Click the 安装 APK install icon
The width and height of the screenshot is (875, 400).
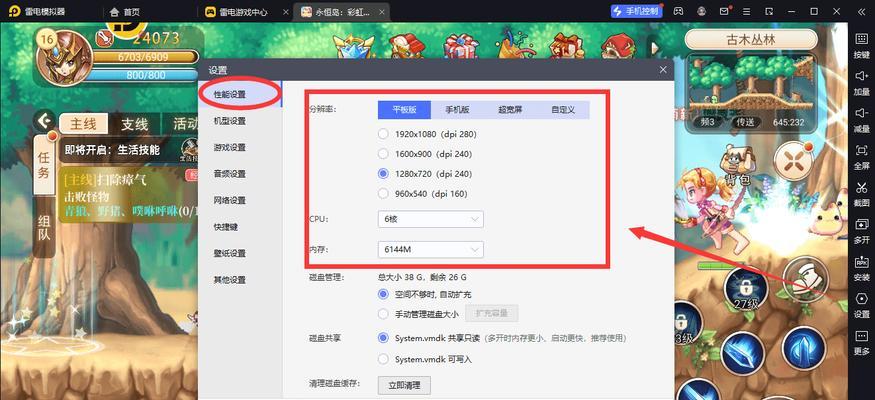(x=861, y=261)
